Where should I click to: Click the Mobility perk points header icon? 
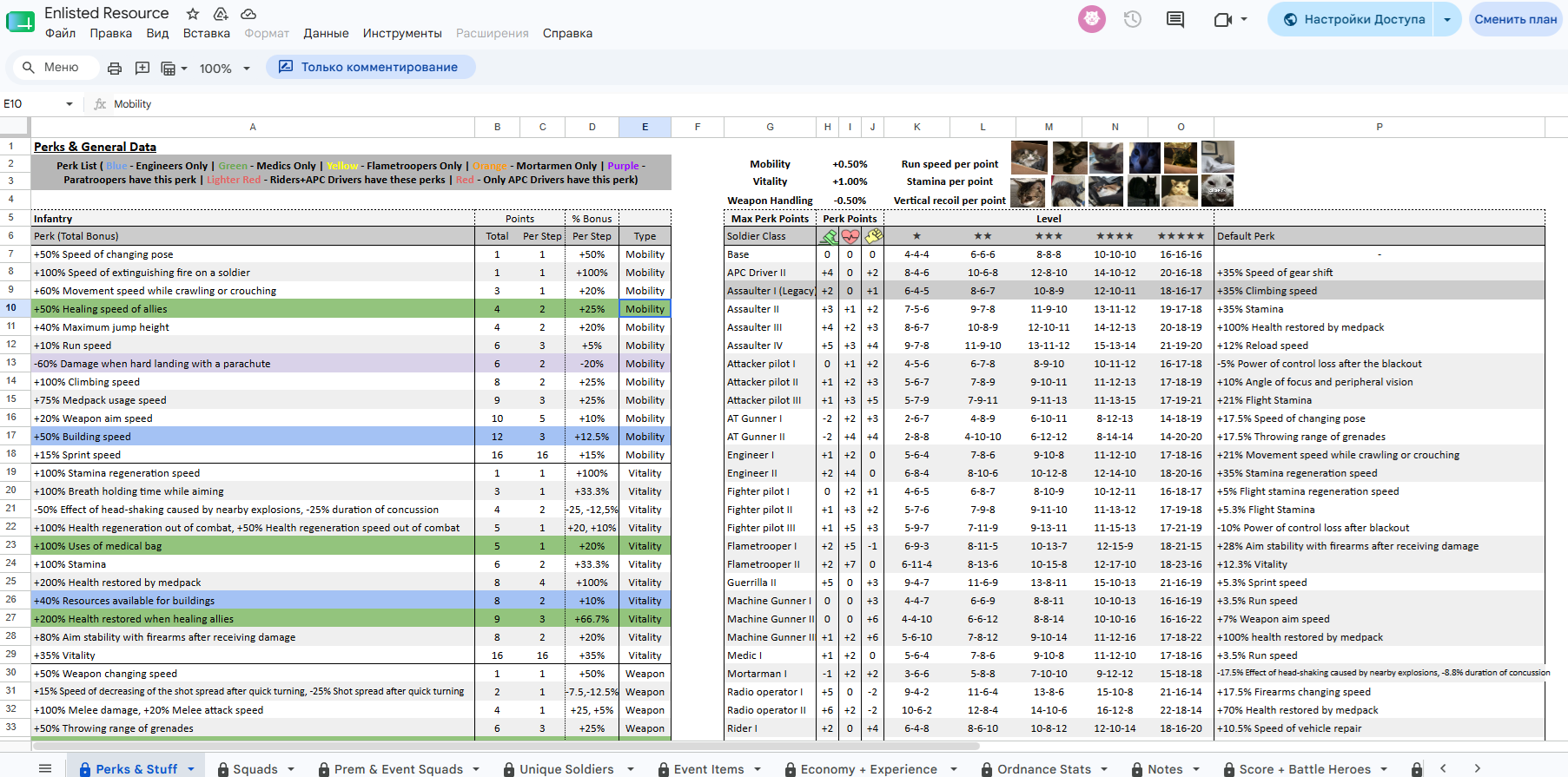coord(828,236)
